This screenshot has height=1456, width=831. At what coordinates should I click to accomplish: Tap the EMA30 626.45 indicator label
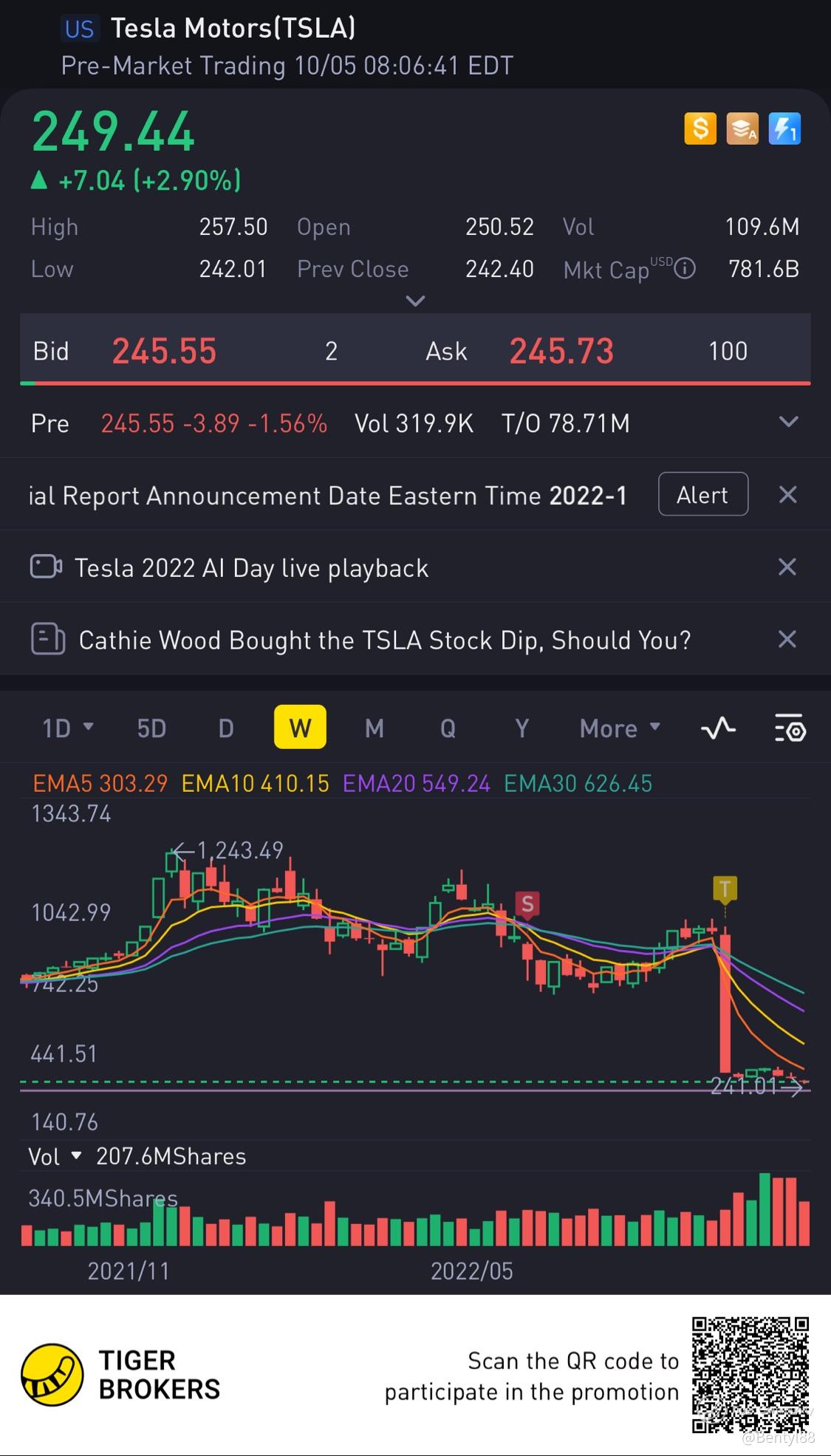578,783
